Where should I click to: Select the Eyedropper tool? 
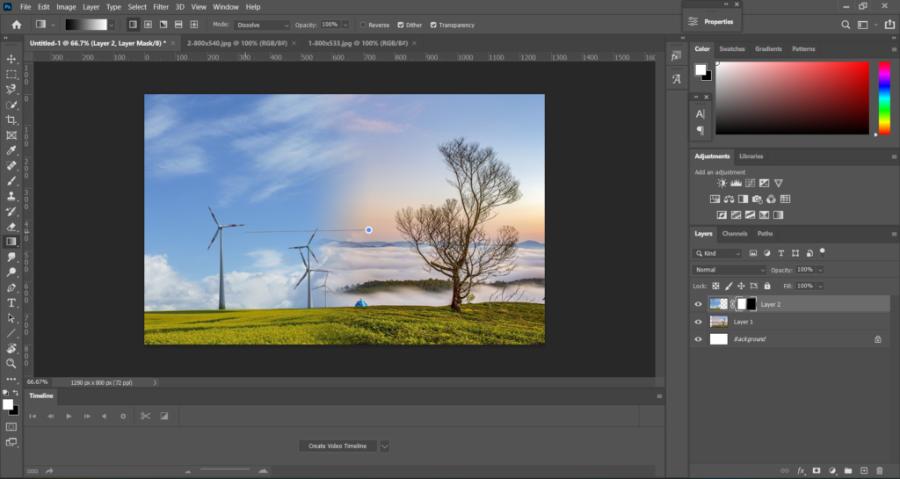tap(11, 150)
